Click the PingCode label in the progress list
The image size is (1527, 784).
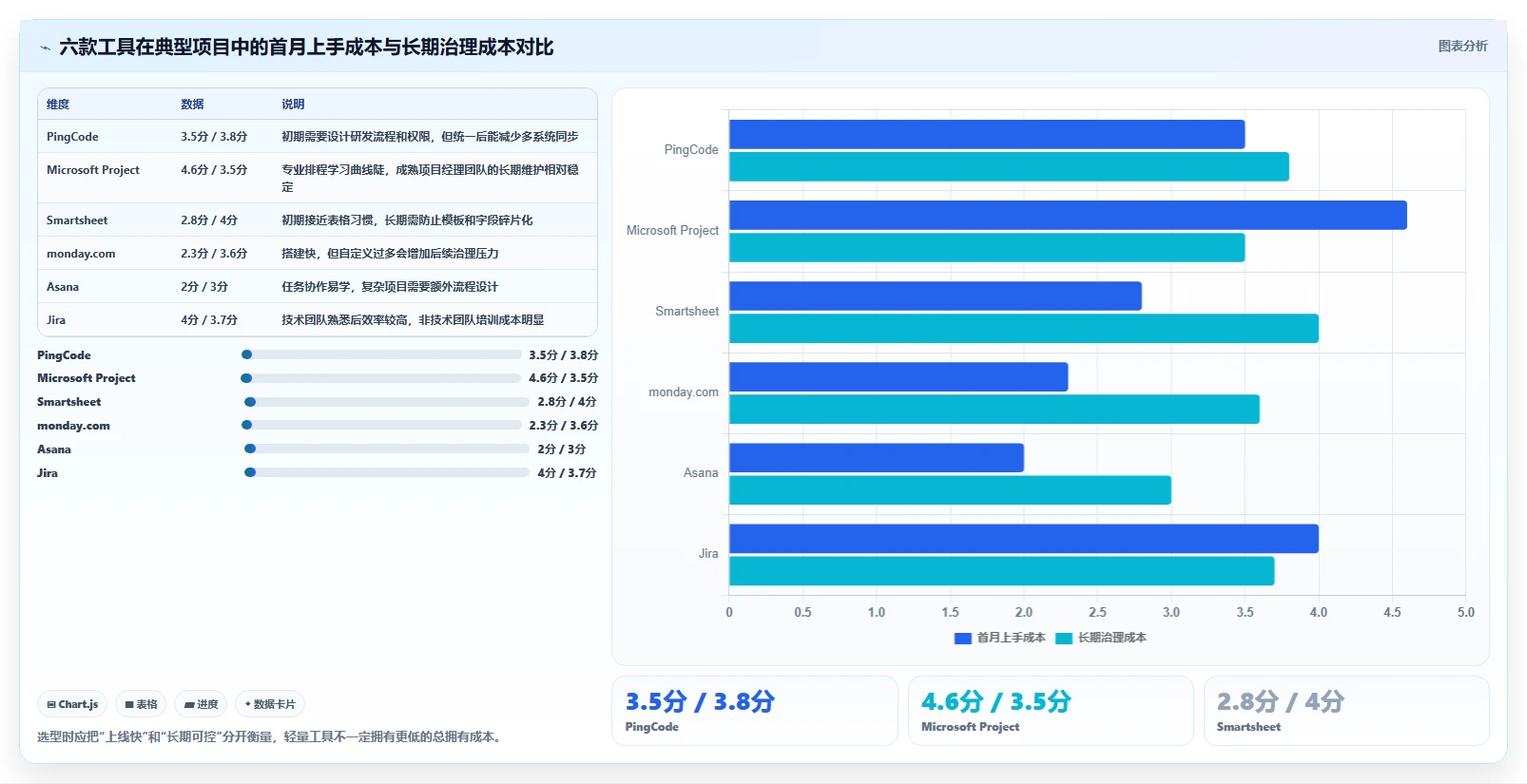[x=64, y=354]
